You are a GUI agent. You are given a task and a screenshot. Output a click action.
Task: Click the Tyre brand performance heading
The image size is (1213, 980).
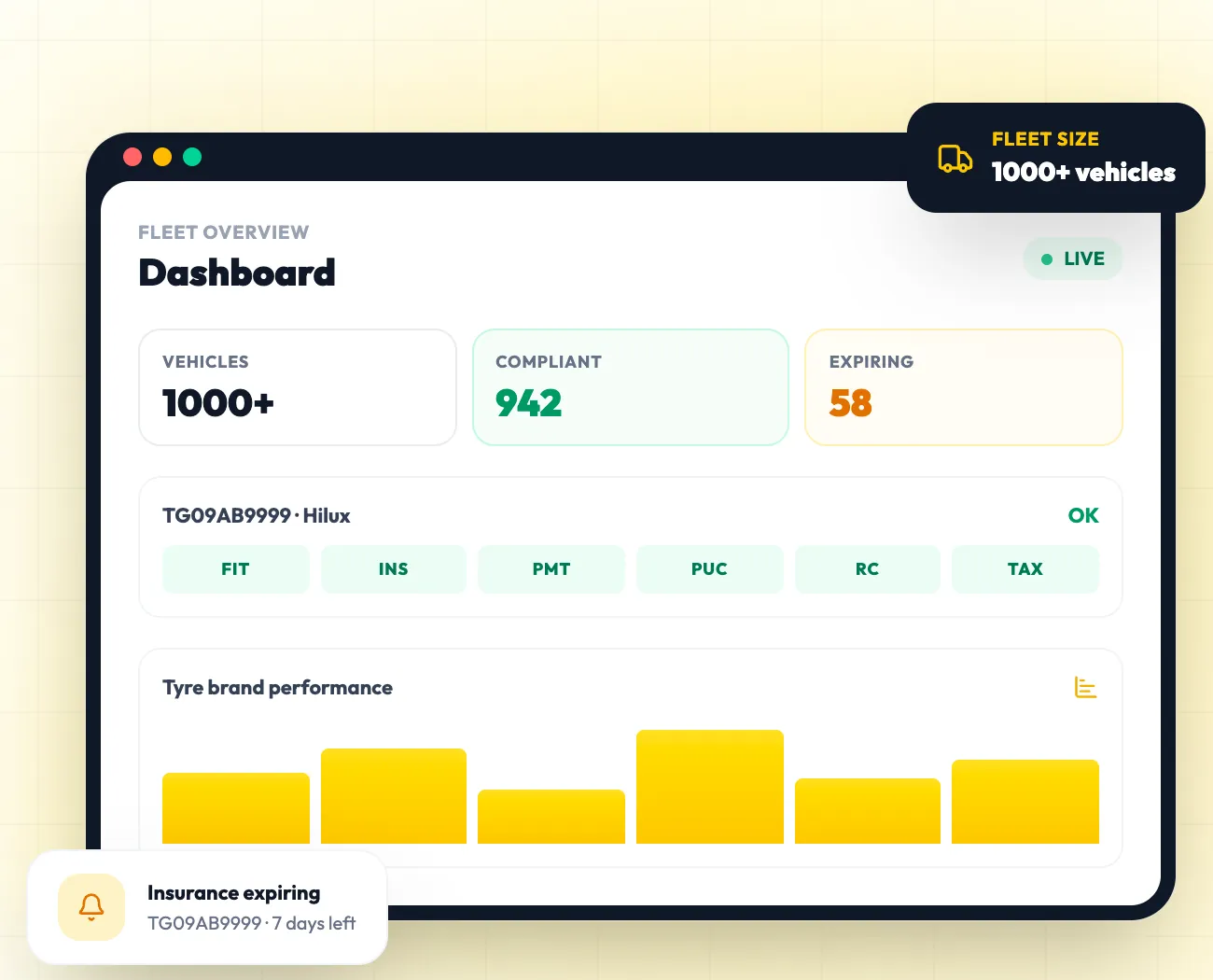277,688
